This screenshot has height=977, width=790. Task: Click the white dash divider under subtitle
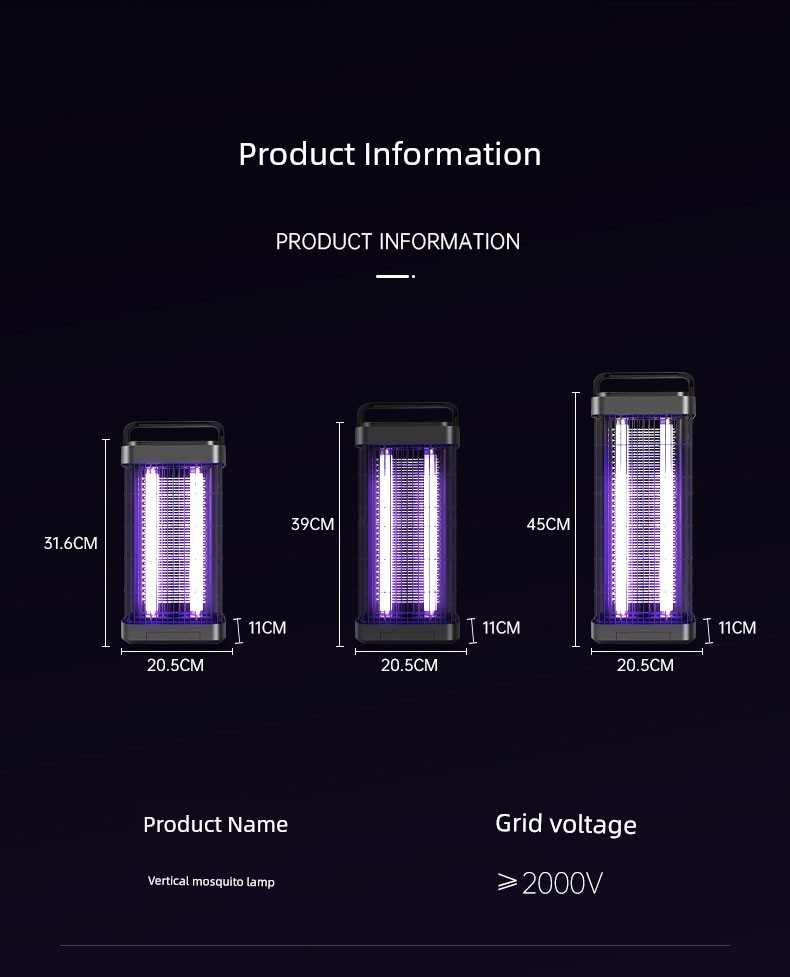click(x=395, y=276)
